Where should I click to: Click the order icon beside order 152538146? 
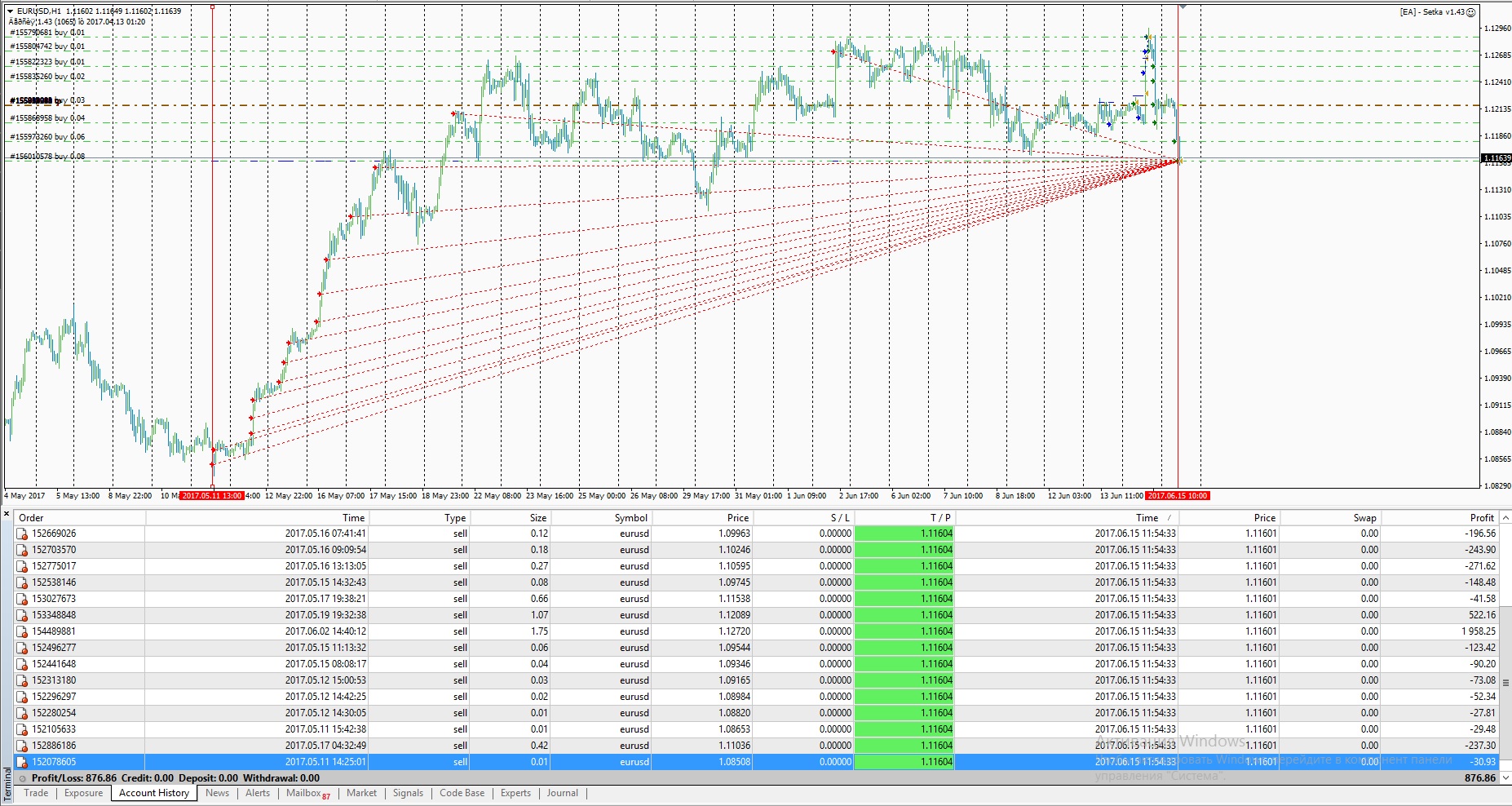(x=23, y=582)
